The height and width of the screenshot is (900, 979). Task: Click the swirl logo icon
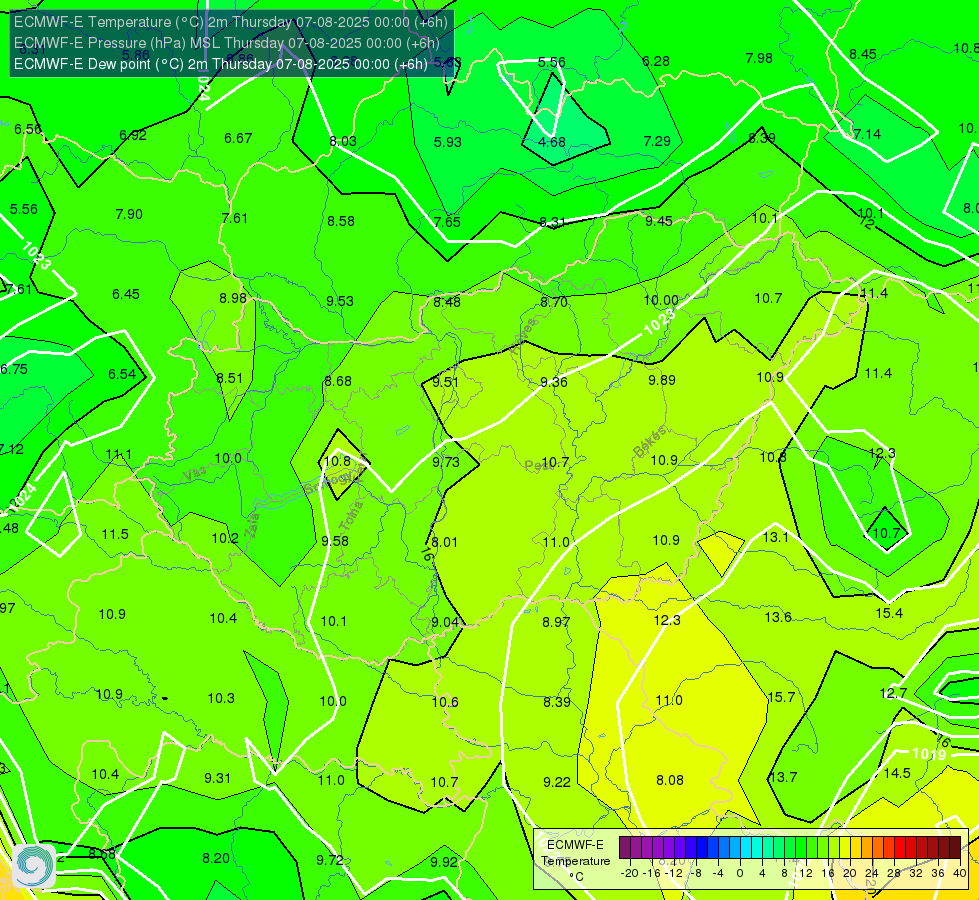tap(34, 866)
